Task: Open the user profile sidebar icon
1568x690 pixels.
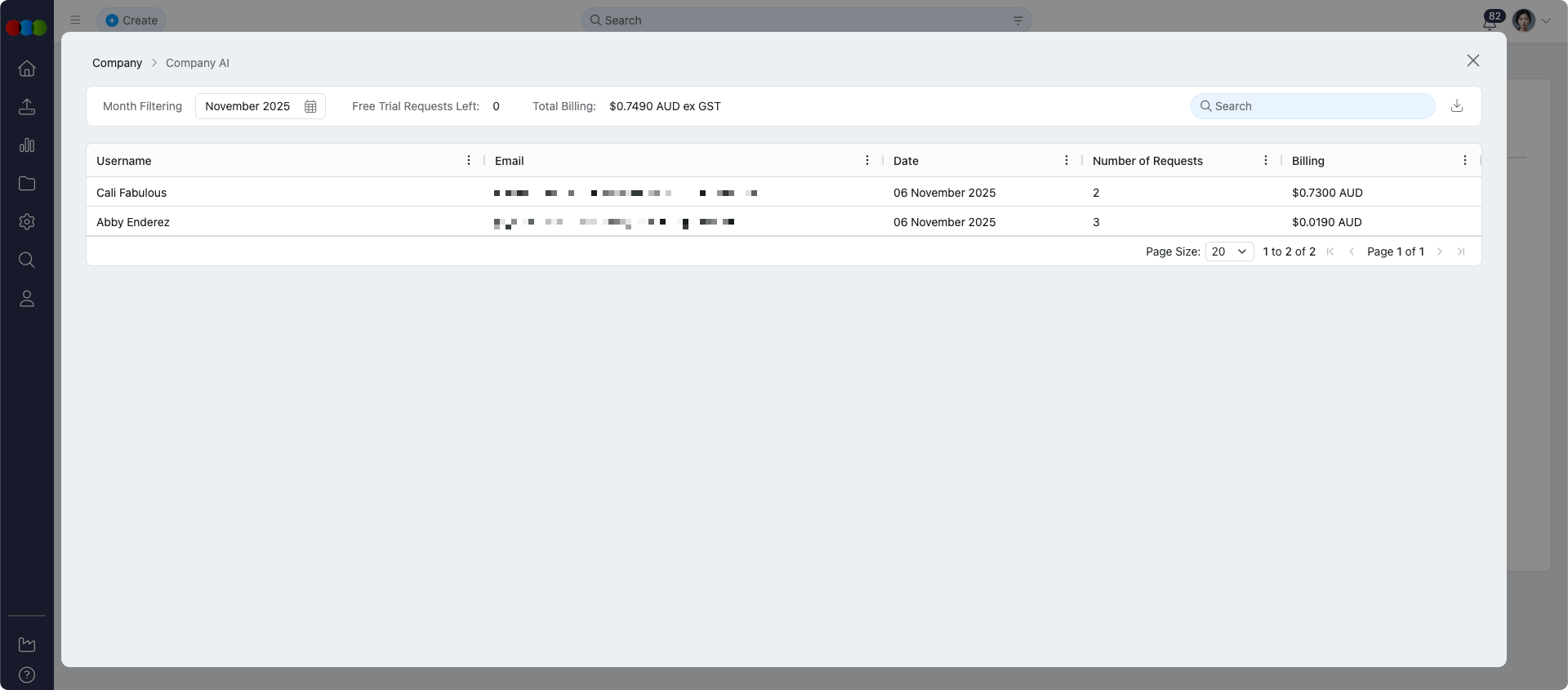Action: (27, 299)
